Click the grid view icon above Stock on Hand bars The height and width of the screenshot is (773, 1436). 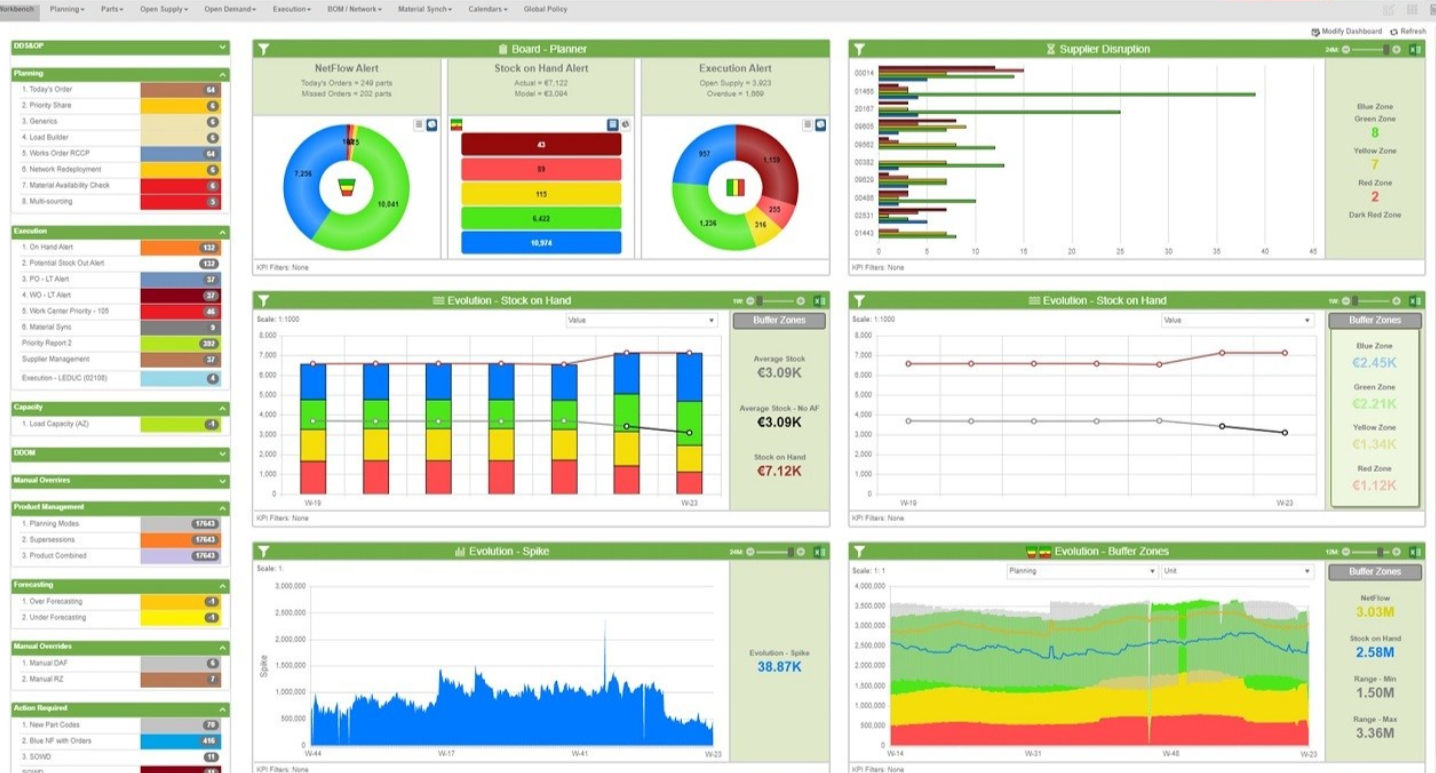click(611, 124)
